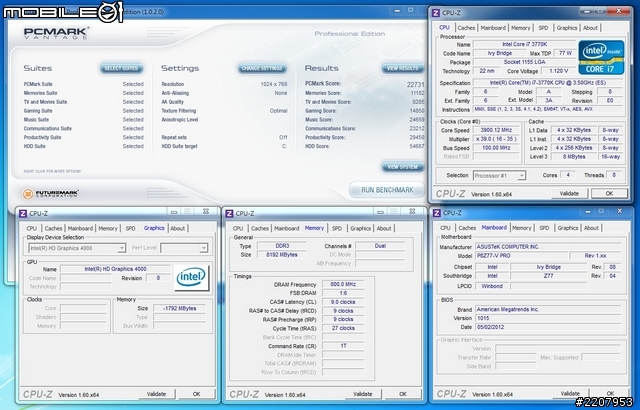Click the Futuremark Corporation logo
This screenshot has height=410, width=640.
click(x=51, y=194)
